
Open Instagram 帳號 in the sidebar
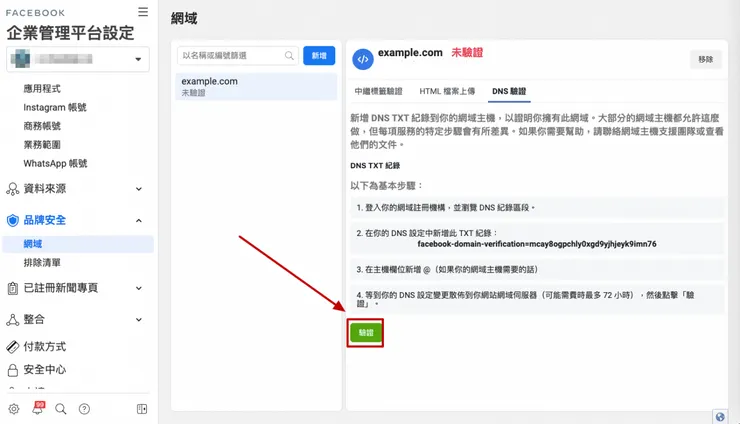point(55,107)
